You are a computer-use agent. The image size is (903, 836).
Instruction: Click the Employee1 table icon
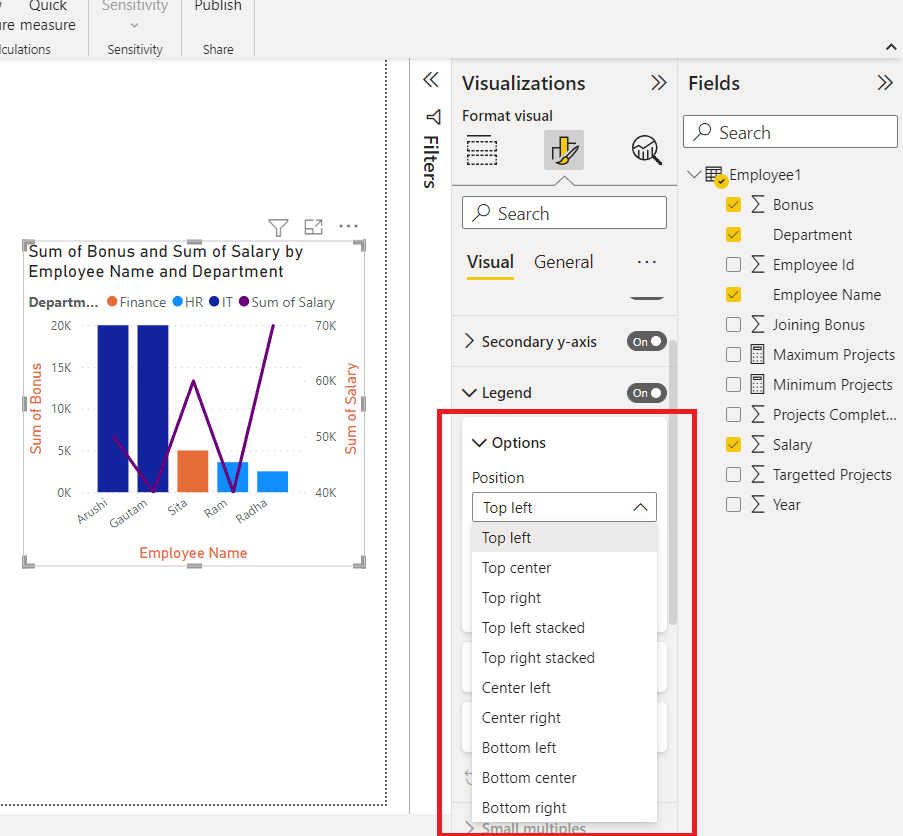(715, 176)
